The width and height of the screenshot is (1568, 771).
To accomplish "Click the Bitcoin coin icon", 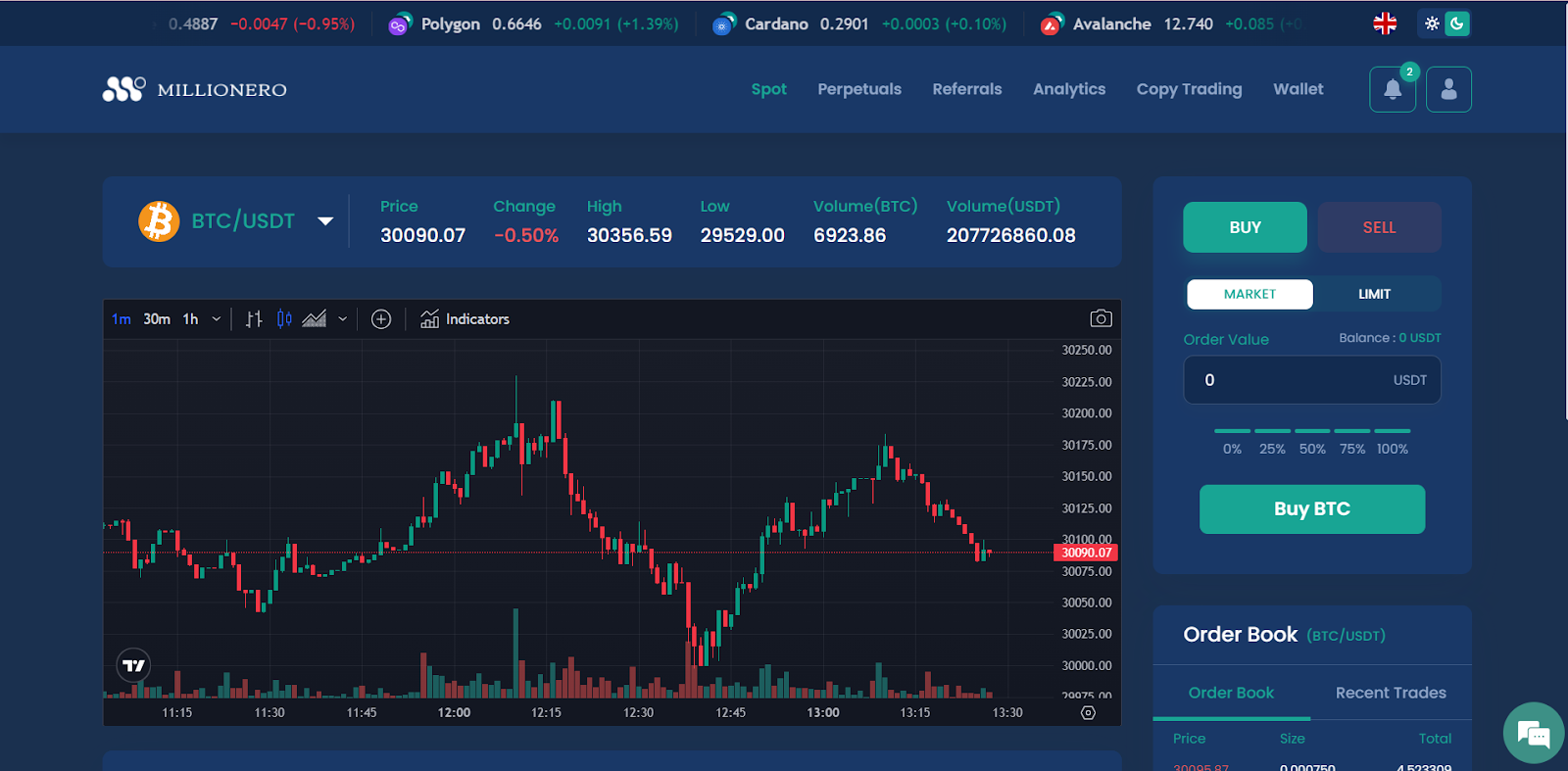I will click(x=159, y=221).
